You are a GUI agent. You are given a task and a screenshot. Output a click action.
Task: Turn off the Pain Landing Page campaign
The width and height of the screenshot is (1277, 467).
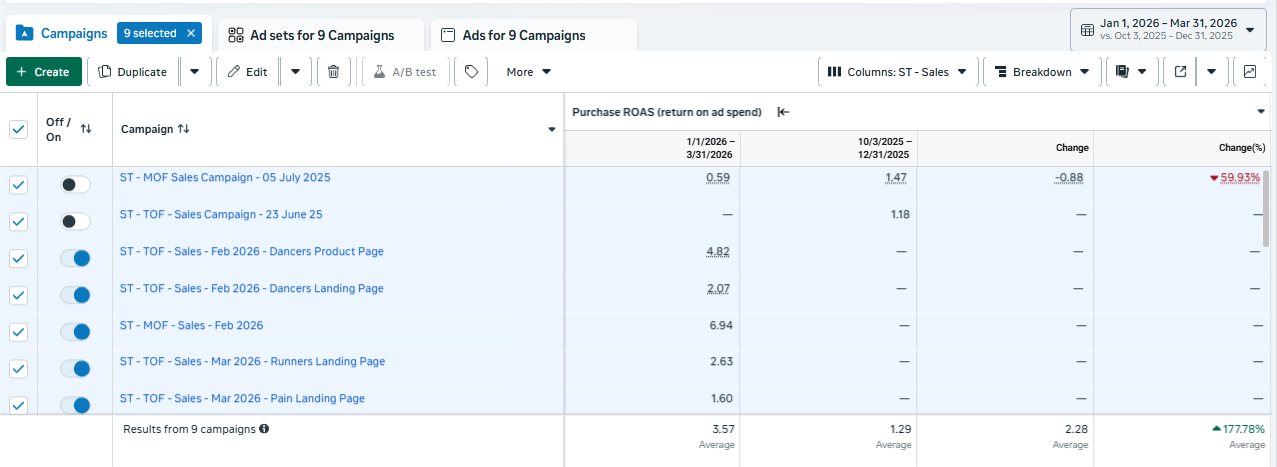[75, 405]
